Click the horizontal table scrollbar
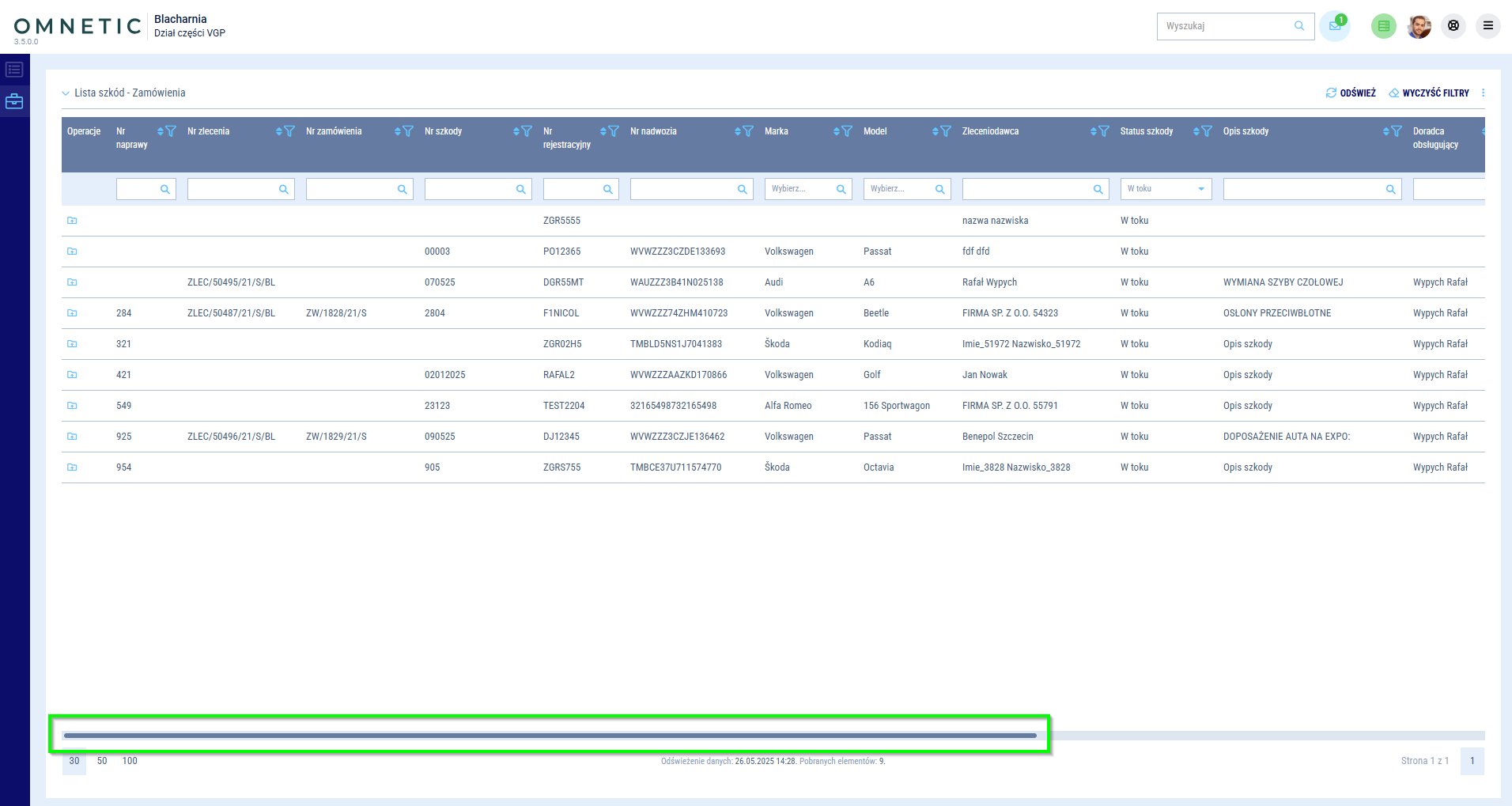Screen dimensions: 1512x806 tap(550, 736)
